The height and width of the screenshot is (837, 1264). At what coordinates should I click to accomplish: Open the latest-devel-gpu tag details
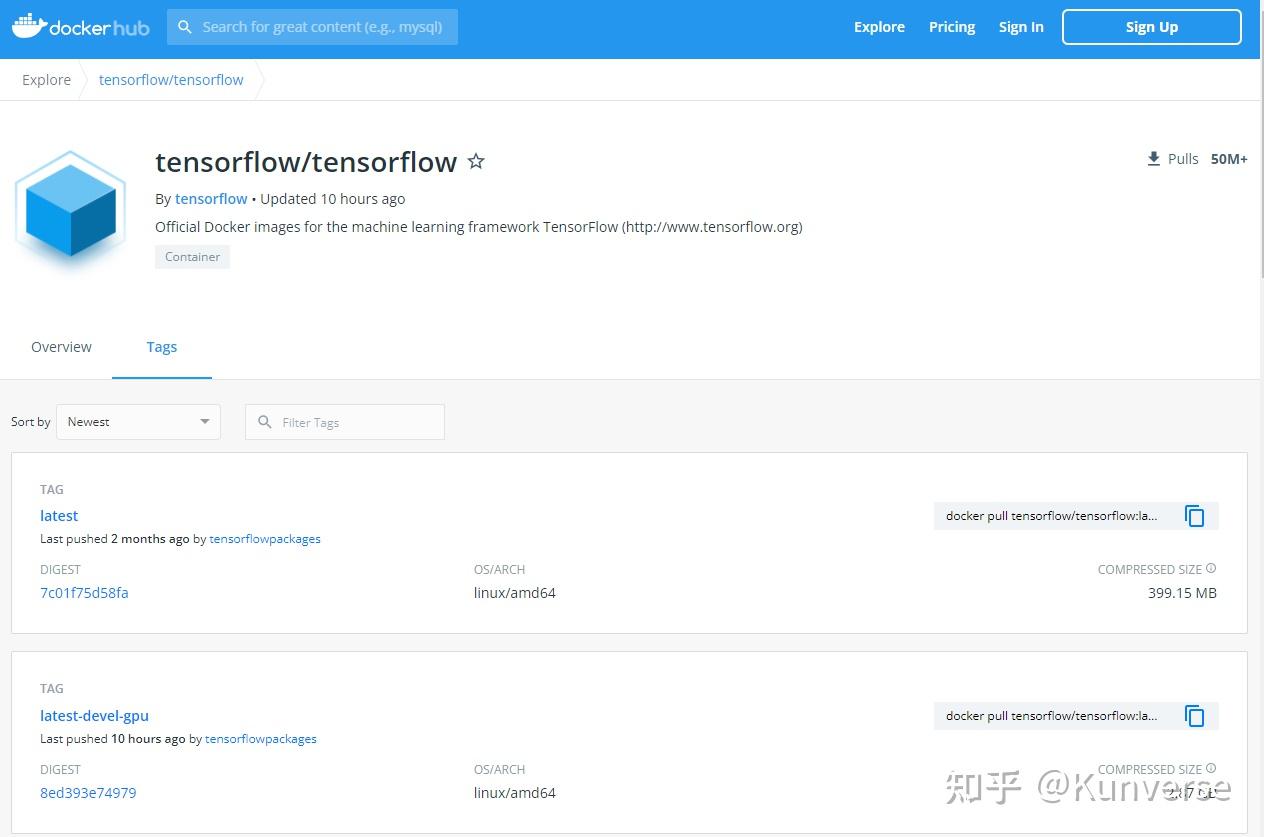point(94,715)
